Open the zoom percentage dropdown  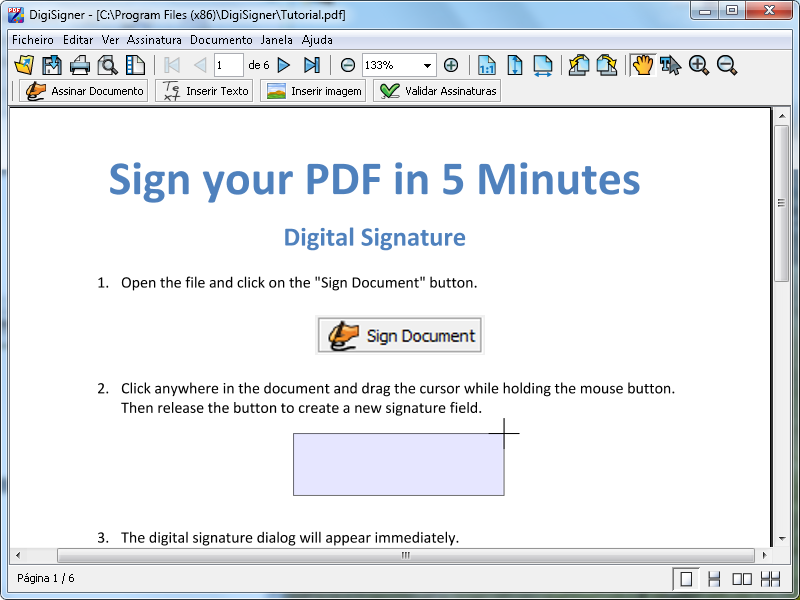pos(428,65)
